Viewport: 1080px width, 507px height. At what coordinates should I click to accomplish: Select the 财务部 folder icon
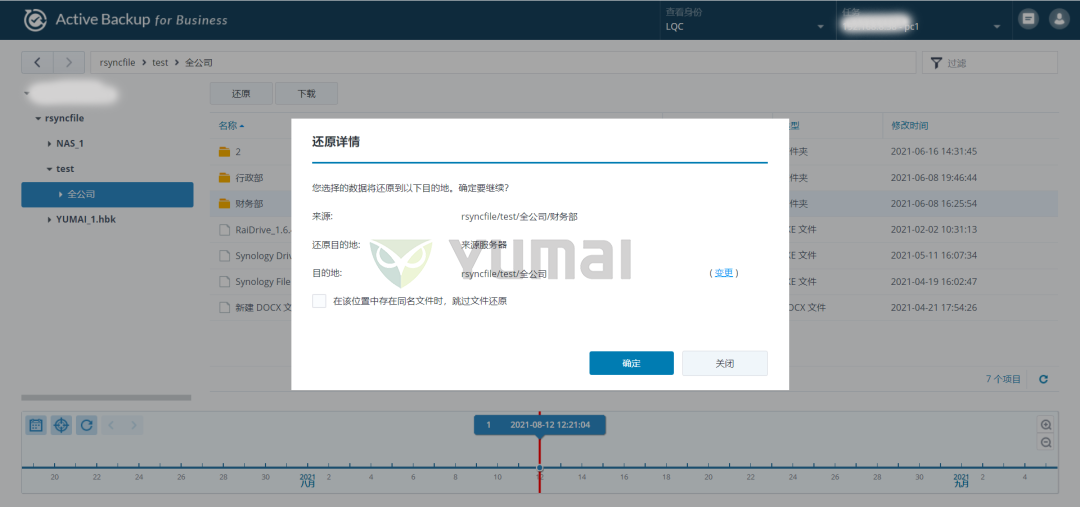tap(224, 204)
